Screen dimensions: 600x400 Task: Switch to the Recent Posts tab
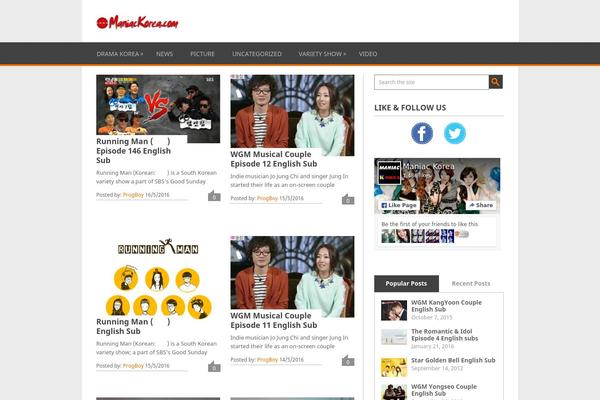click(x=471, y=284)
